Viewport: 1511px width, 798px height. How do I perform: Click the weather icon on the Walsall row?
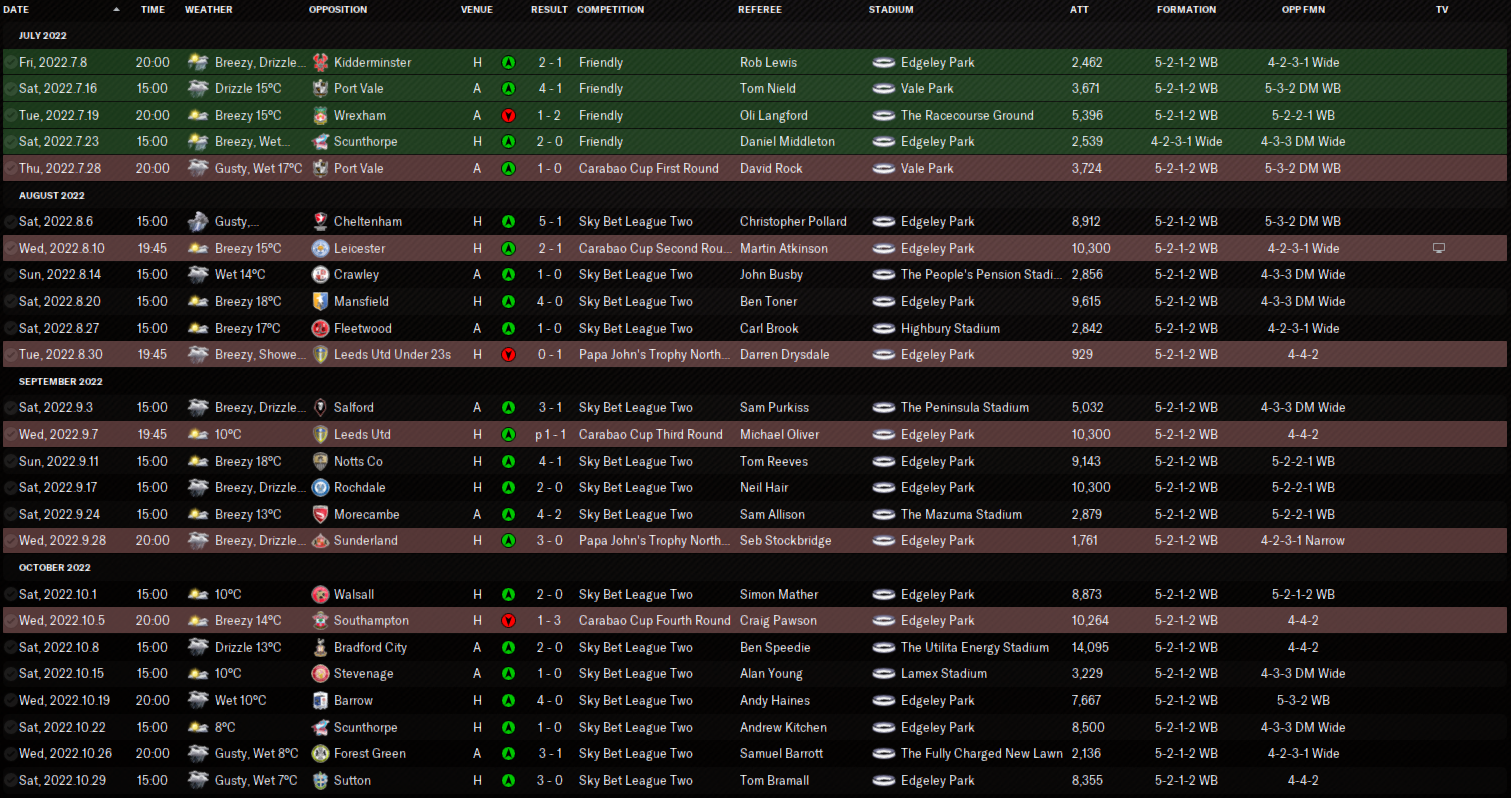click(x=198, y=594)
